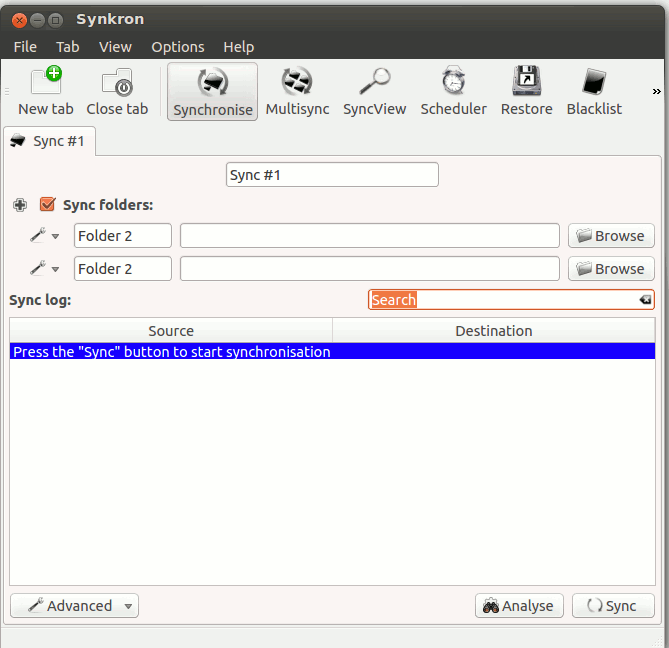This screenshot has height=648, width=669.
Task: Minimize the Synkron window
Action: [x=38, y=20]
